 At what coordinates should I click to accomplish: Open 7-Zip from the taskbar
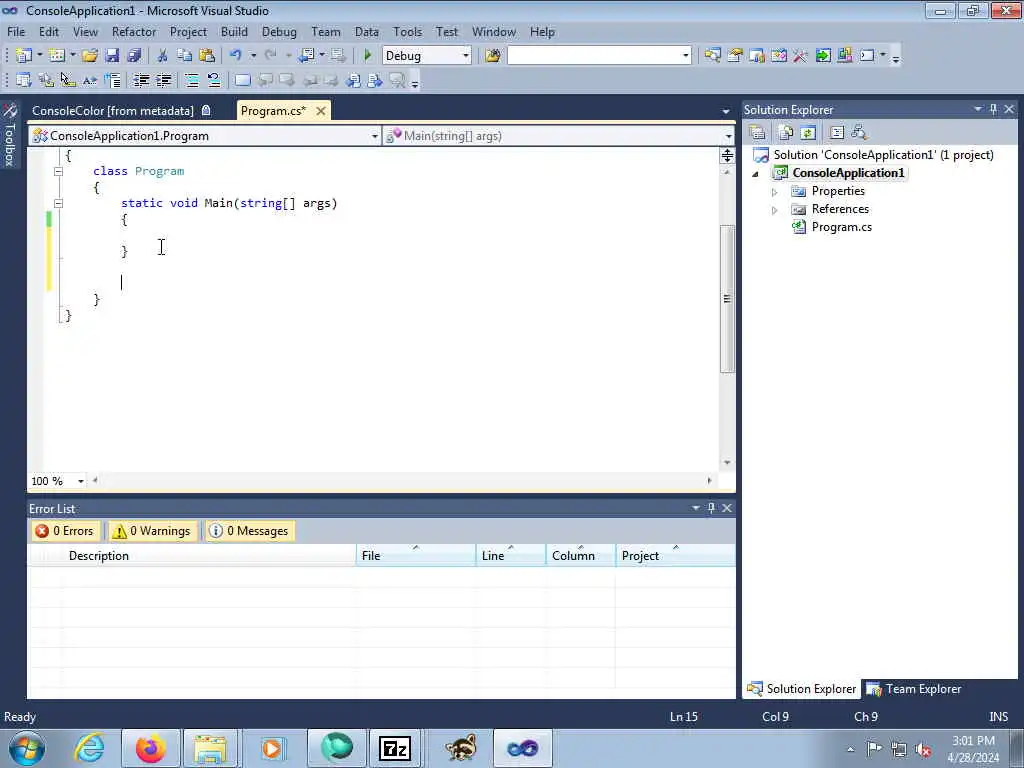coord(394,748)
